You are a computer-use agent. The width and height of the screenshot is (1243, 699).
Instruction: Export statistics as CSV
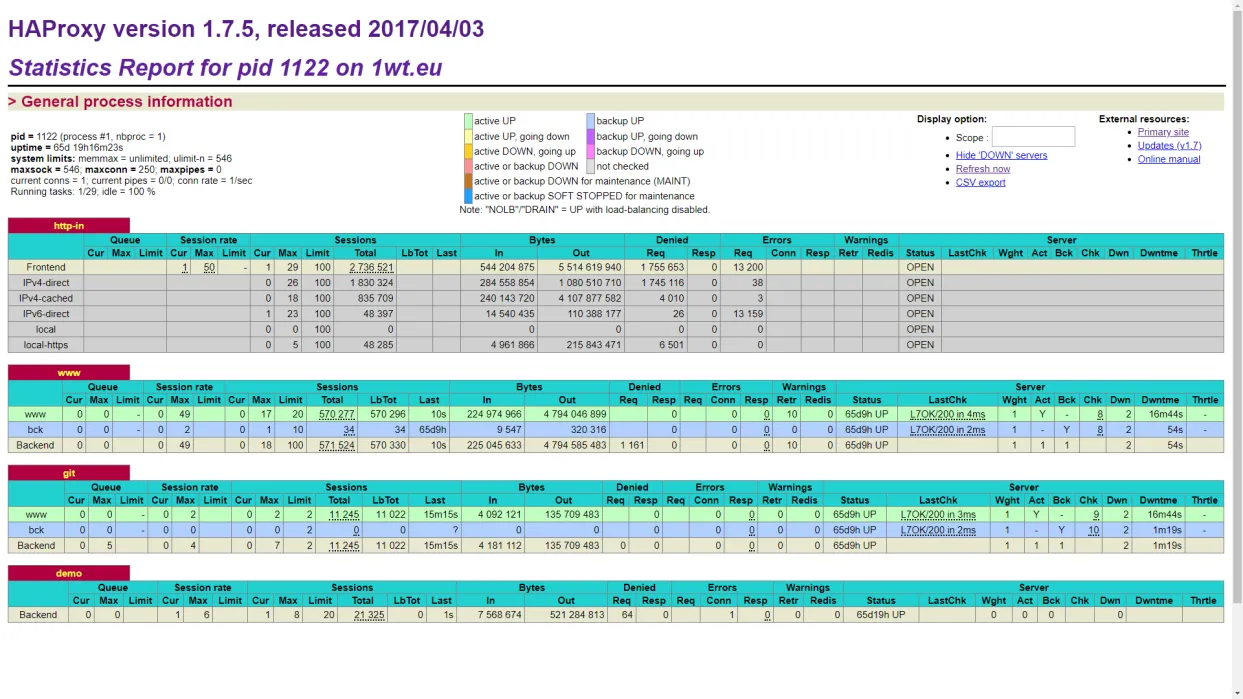(x=980, y=182)
